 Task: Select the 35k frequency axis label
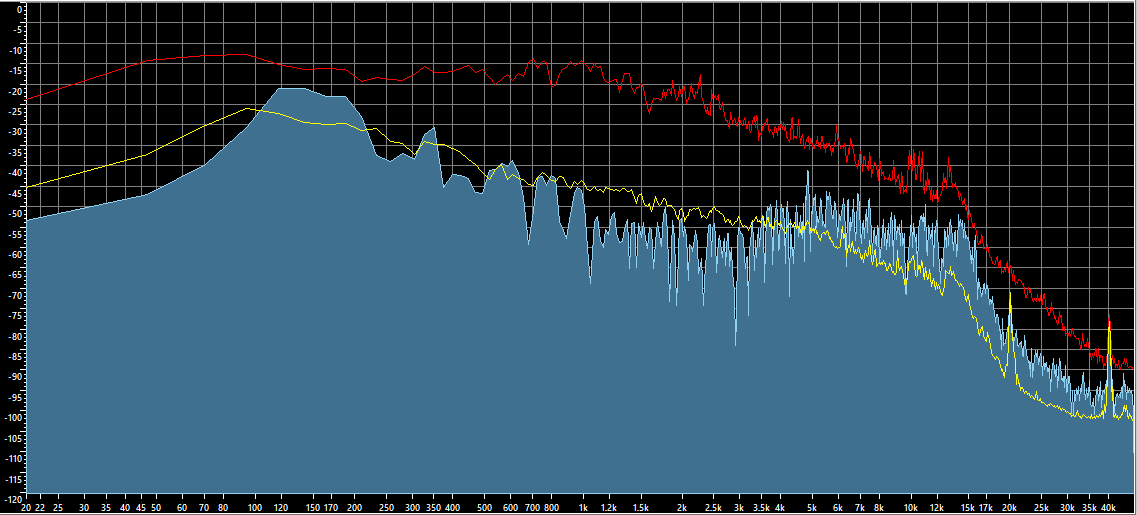[x=1089, y=508]
